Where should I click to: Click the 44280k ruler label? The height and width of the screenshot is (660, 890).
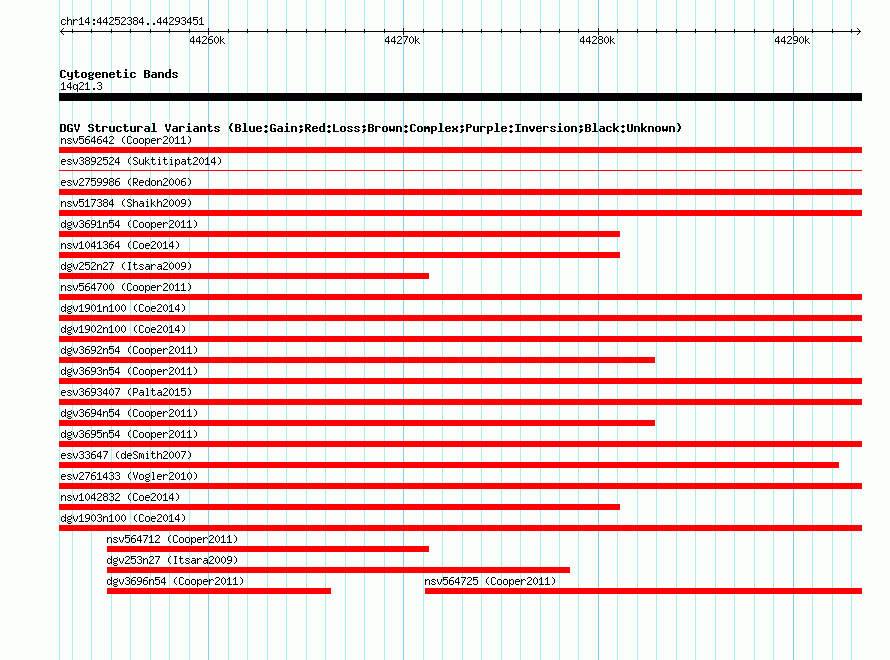[x=597, y=40]
